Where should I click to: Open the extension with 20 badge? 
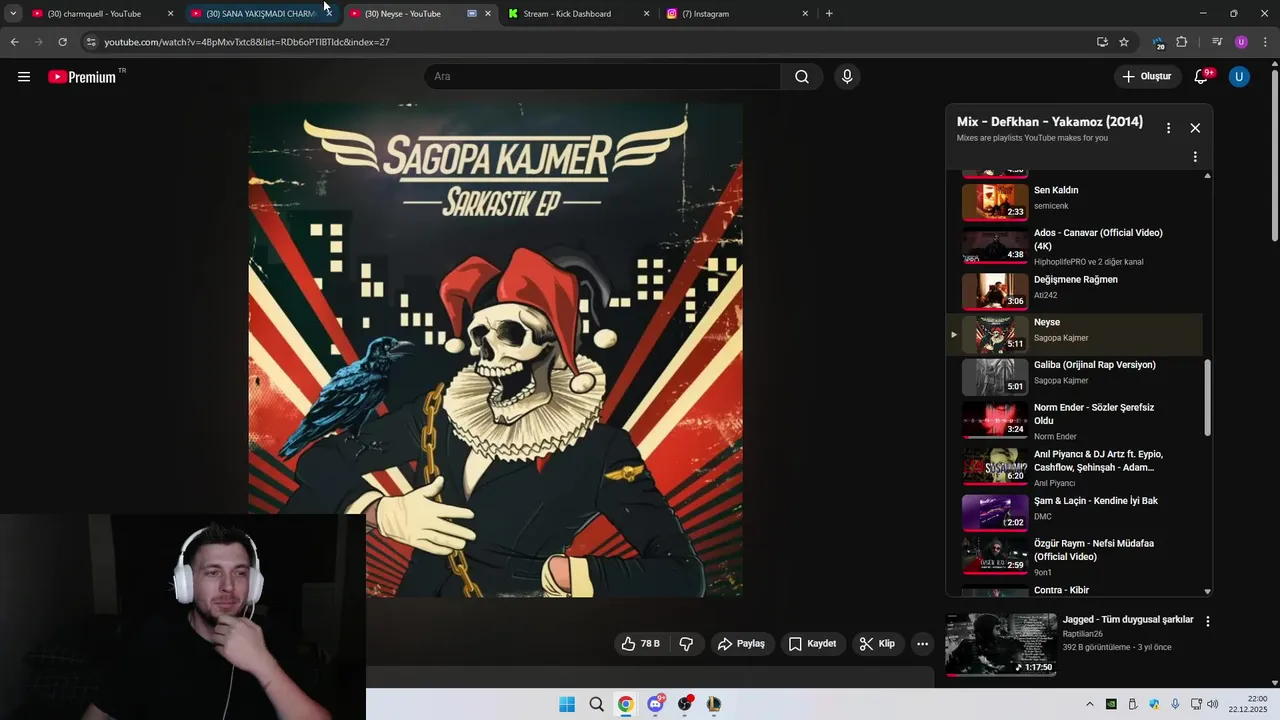[x=1158, y=43]
